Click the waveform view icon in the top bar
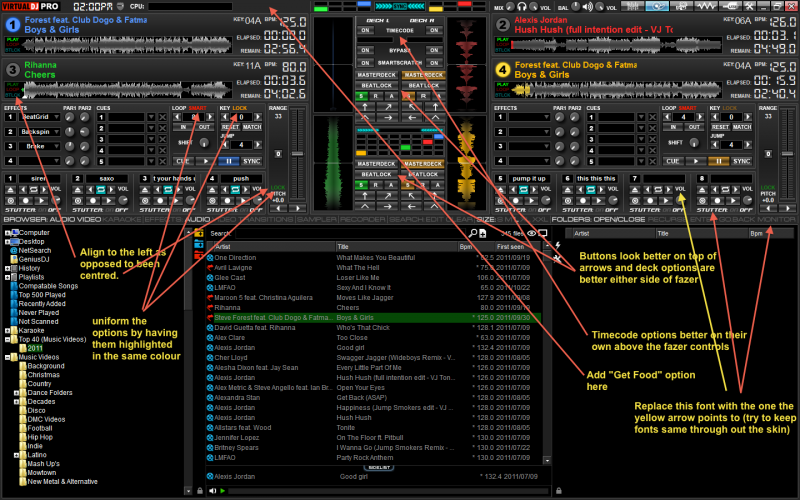Image resolution: width=800 pixels, height=500 pixels. tap(707, 6)
